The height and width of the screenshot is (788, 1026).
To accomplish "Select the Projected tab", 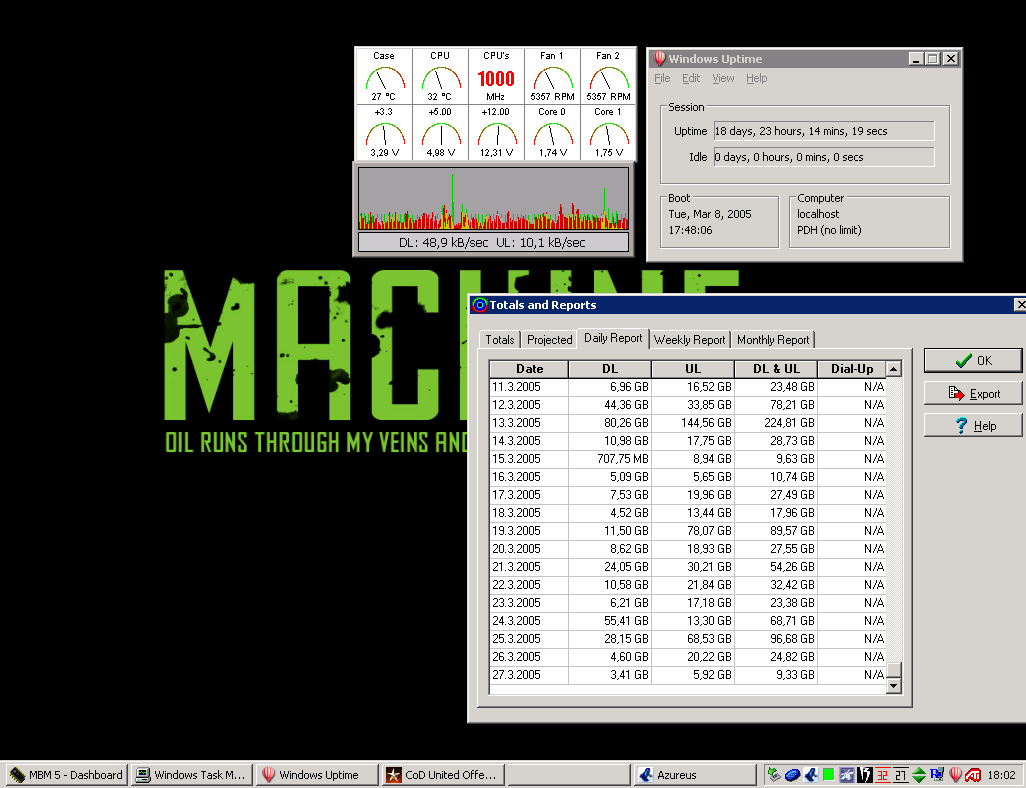I will (x=549, y=340).
